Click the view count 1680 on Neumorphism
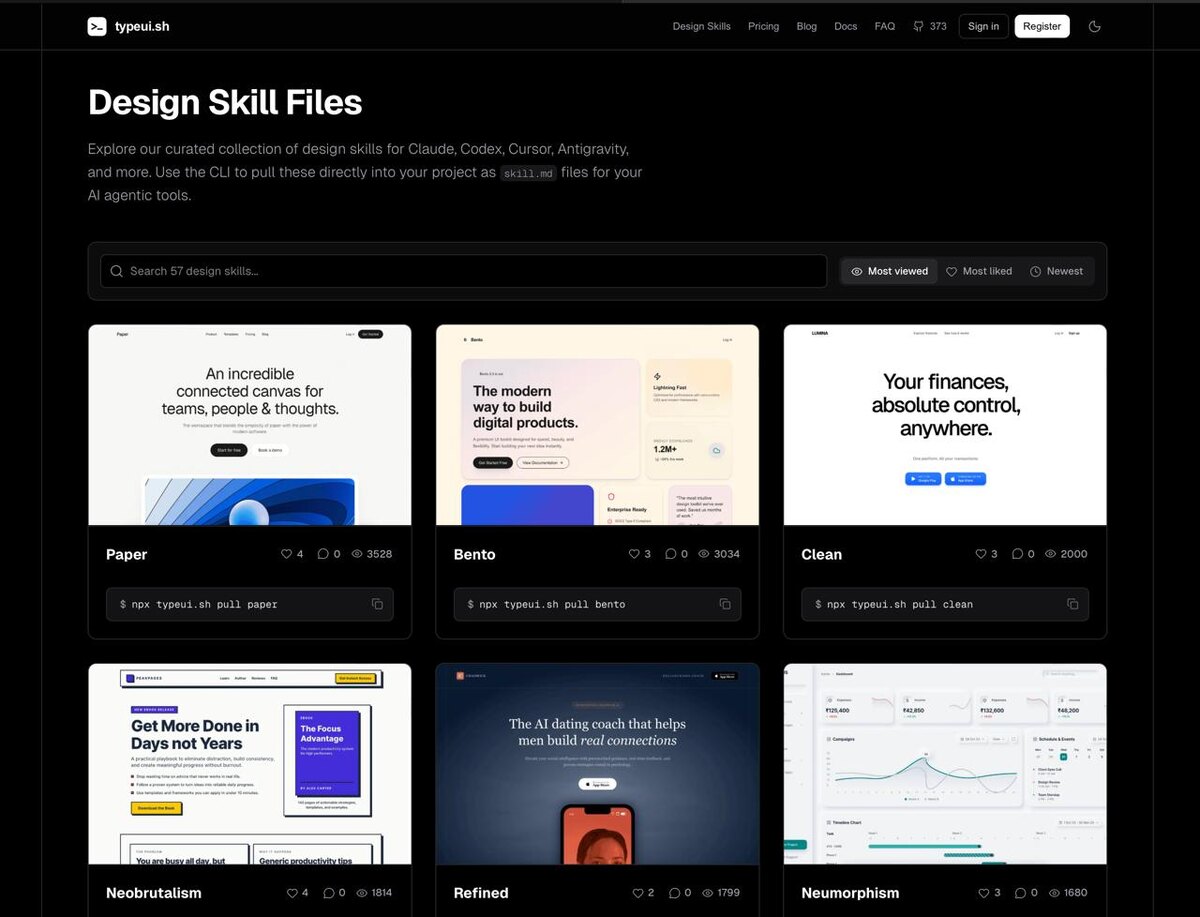 coord(1068,893)
